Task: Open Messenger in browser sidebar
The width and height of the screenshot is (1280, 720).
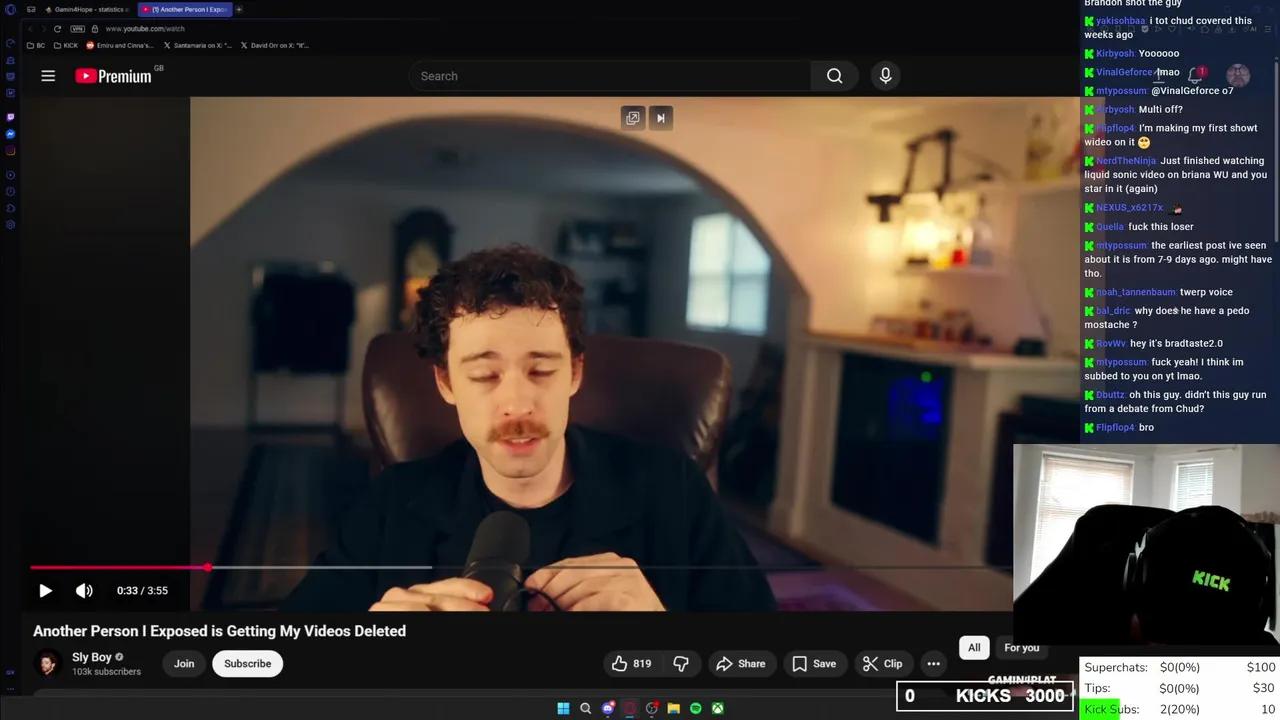Action: (10, 134)
